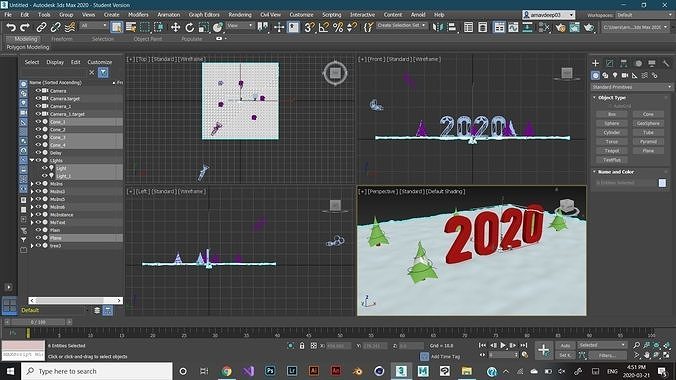Open the Create tab plus icon in command panel

pos(595,63)
